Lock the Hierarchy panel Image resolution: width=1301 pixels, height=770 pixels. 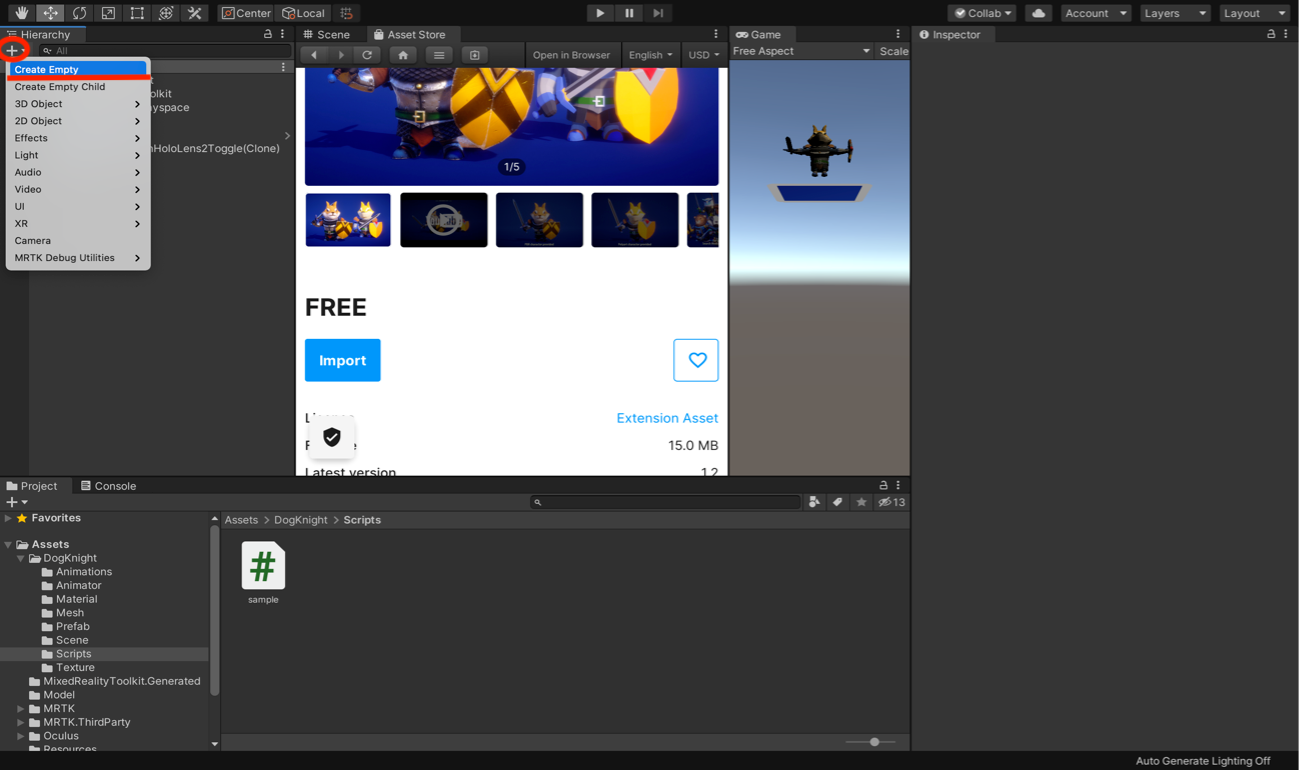[268, 34]
